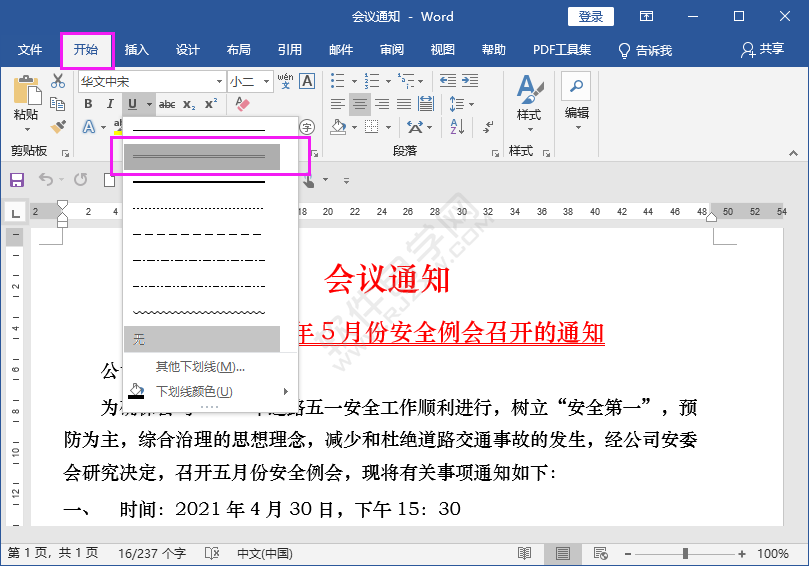
Task: Click the bullets list icon
Action: [x=338, y=80]
